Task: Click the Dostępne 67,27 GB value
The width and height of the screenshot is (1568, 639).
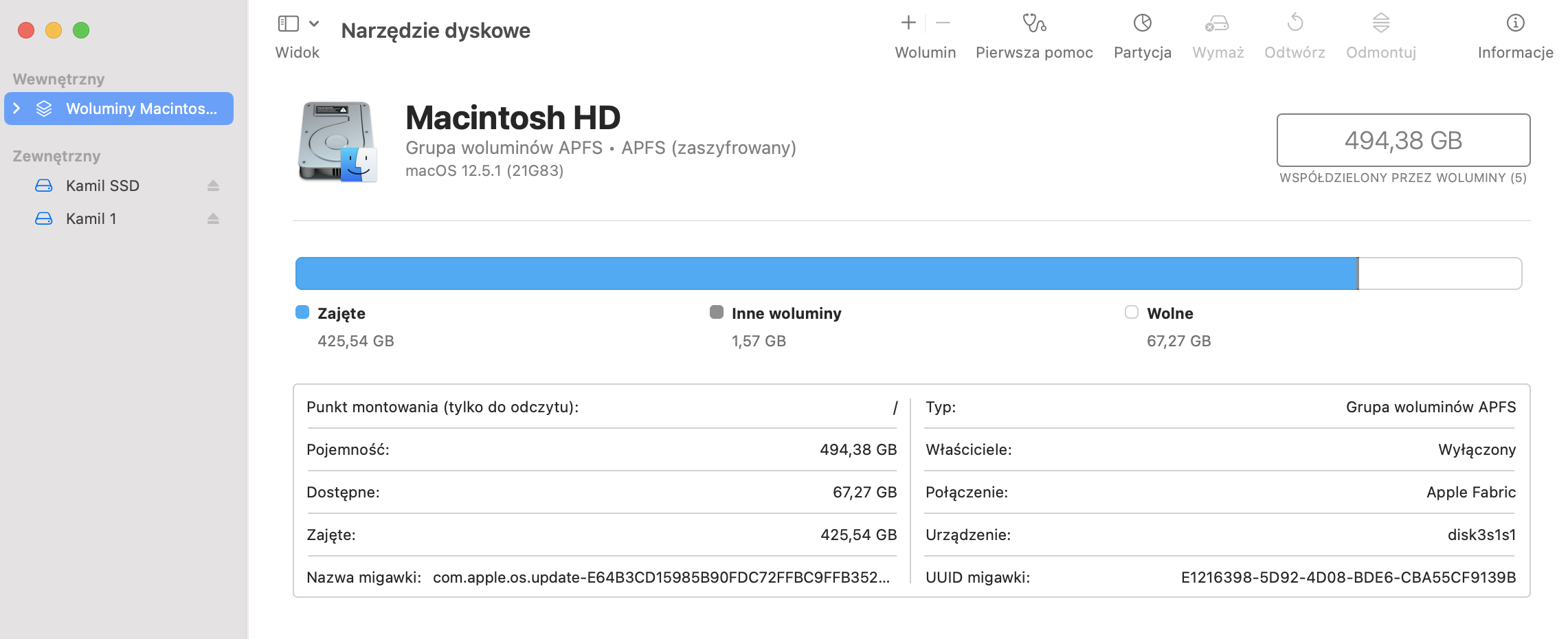Action: pyautogui.click(x=864, y=492)
